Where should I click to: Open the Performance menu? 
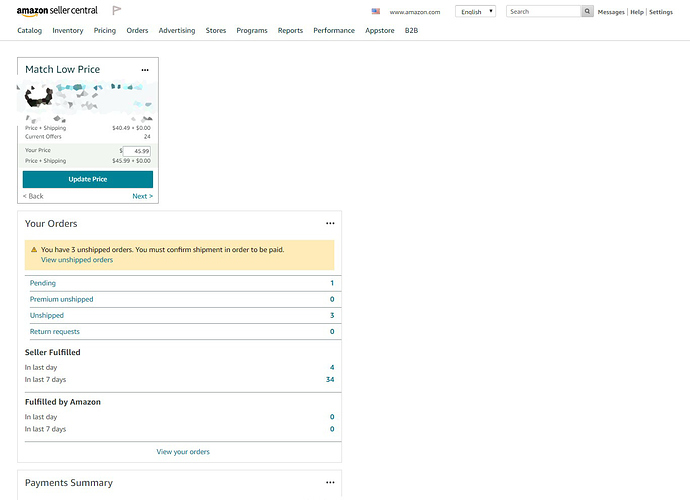pyautogui.click(x=334, y=30)
